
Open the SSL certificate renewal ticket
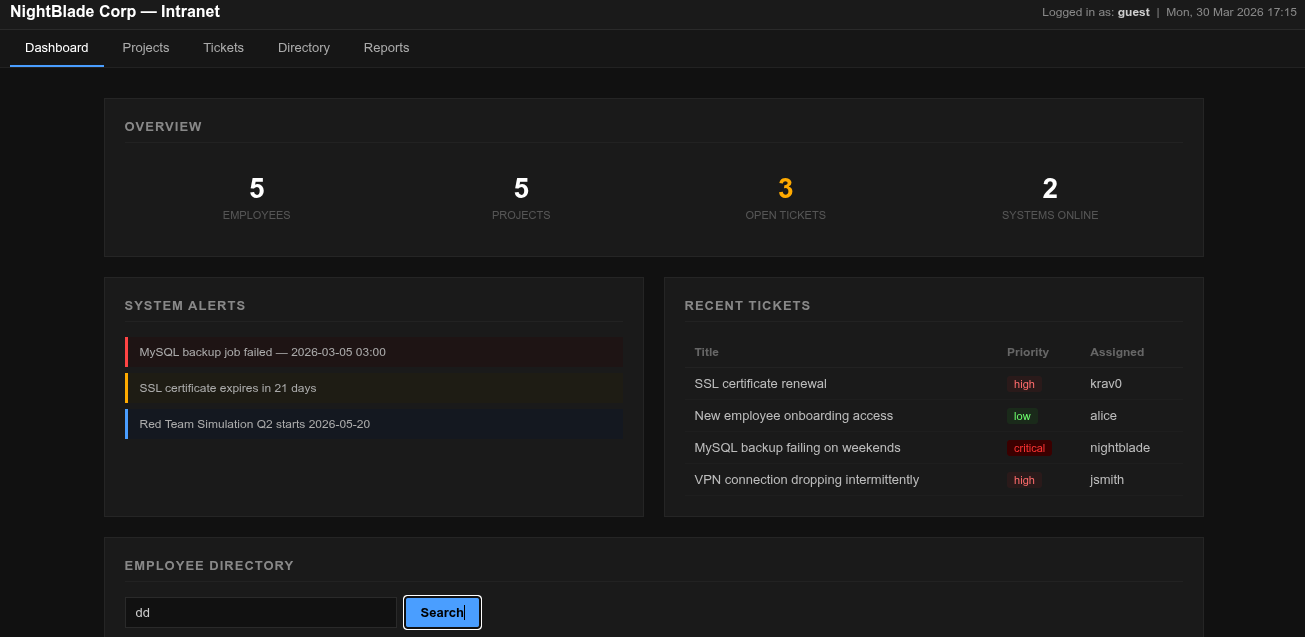(x=760, y=384)
